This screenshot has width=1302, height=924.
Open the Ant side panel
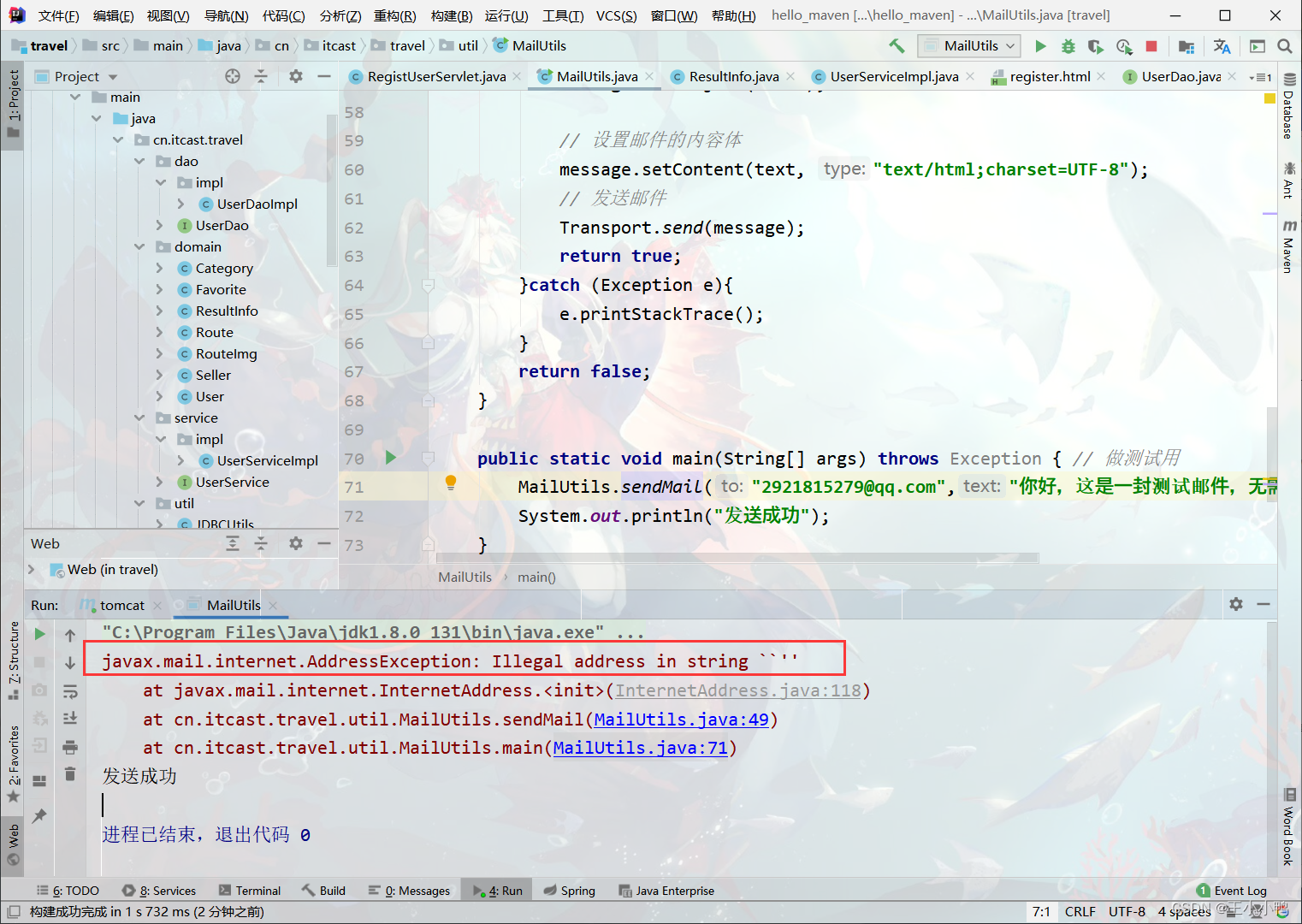1289,180
